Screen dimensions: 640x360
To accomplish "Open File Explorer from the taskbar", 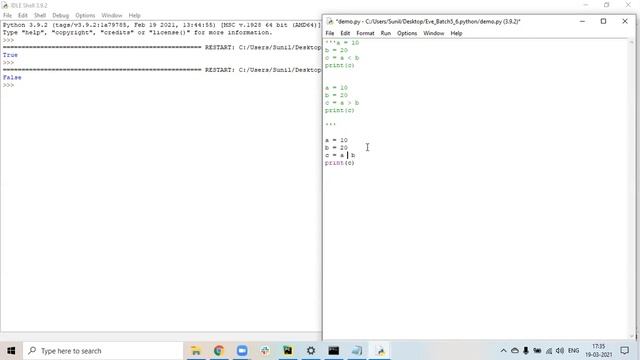I will coord(196,351).
